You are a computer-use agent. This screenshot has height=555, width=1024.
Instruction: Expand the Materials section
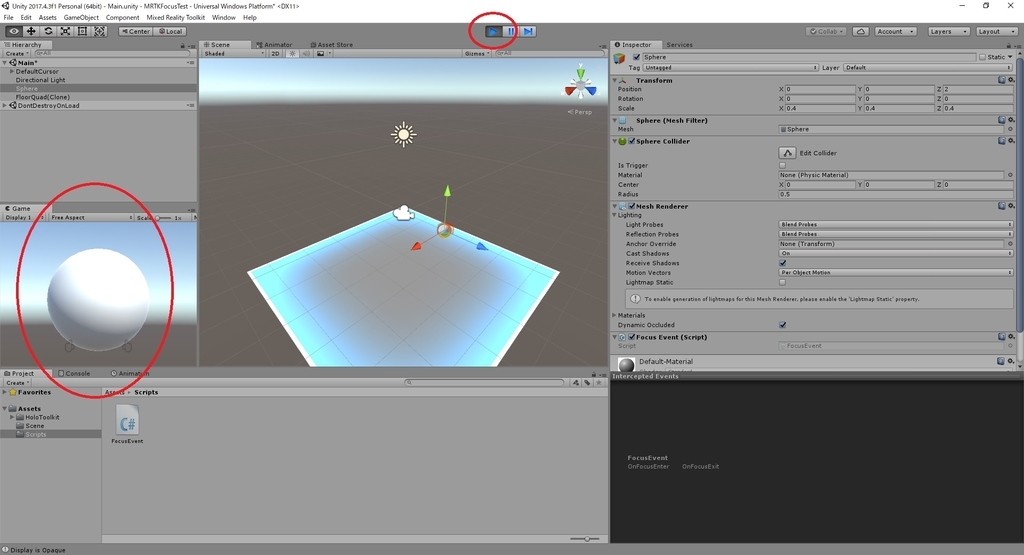pos(615,315)
